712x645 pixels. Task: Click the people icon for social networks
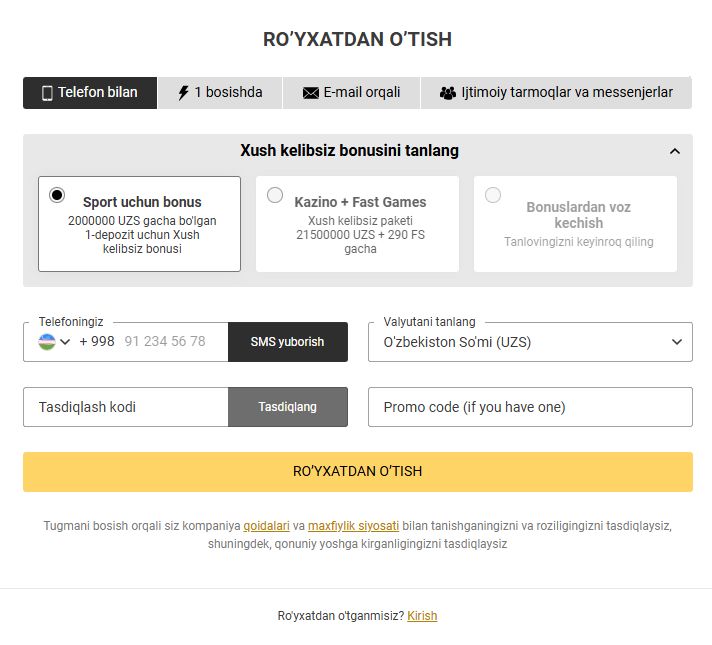point(447,93)
